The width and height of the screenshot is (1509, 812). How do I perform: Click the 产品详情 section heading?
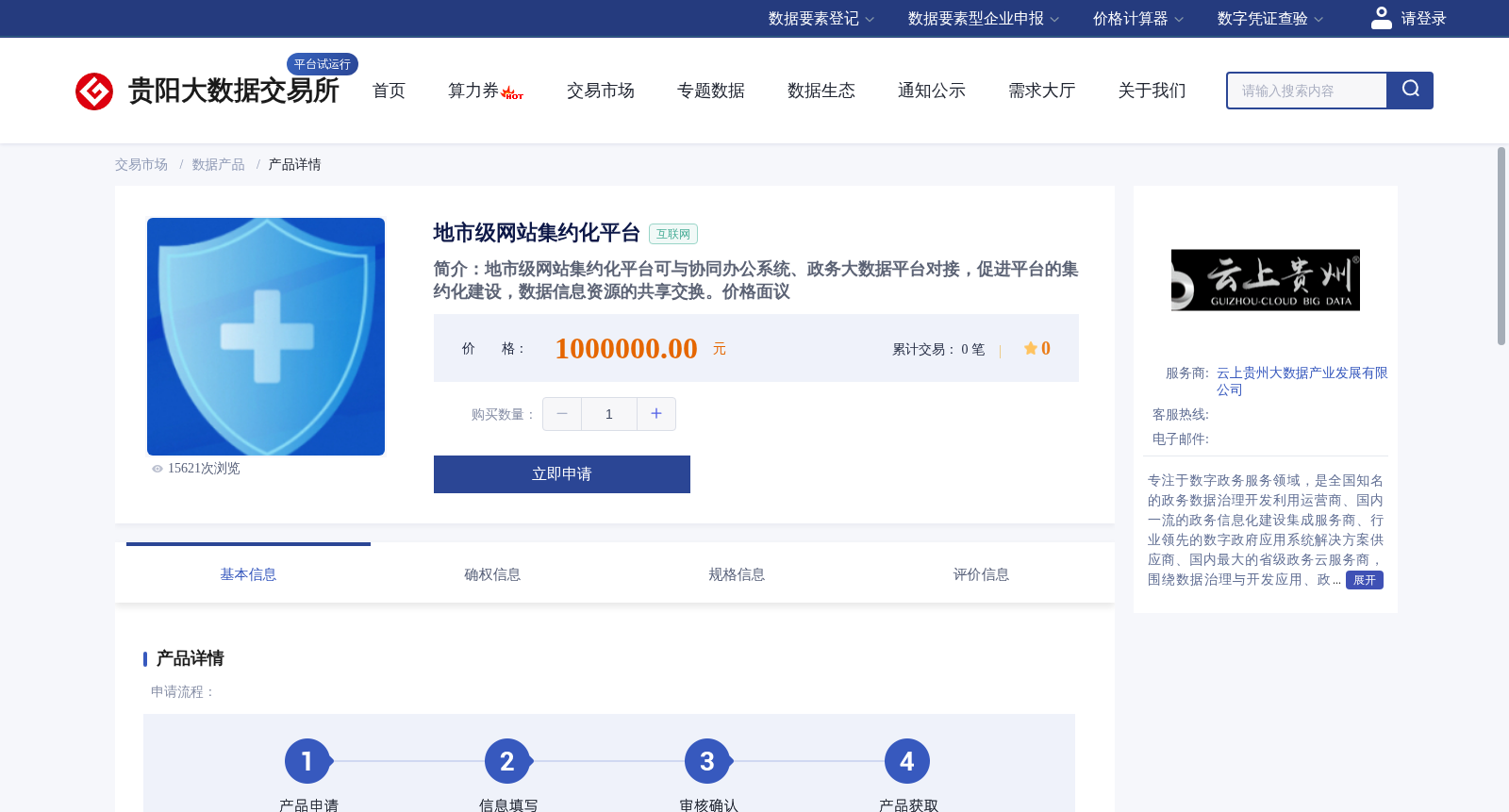pos(191,658)
